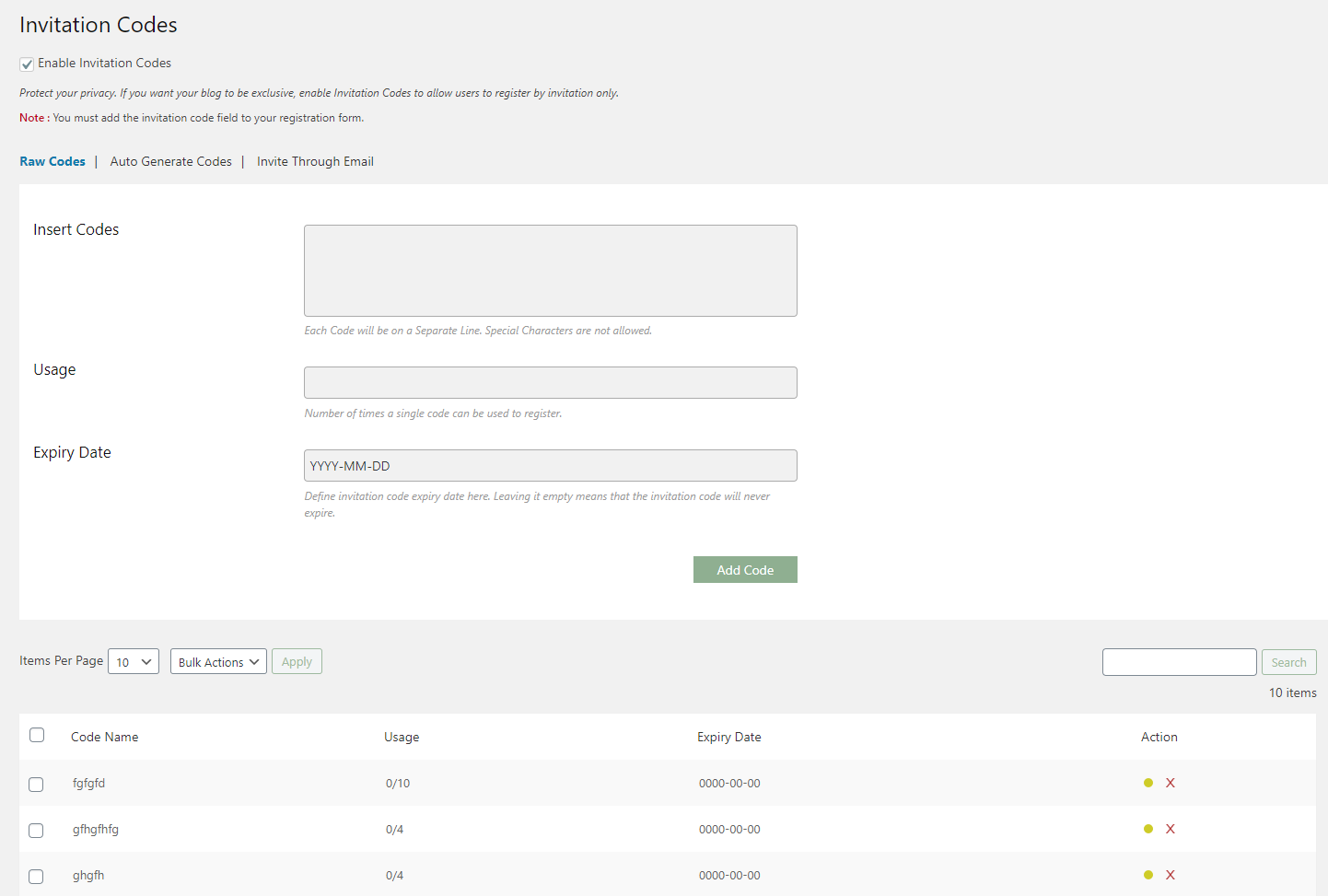Toggle Enable Invitation Codes checkbox
Viewport: 1328px width, 896px height.
click(27, 64)
